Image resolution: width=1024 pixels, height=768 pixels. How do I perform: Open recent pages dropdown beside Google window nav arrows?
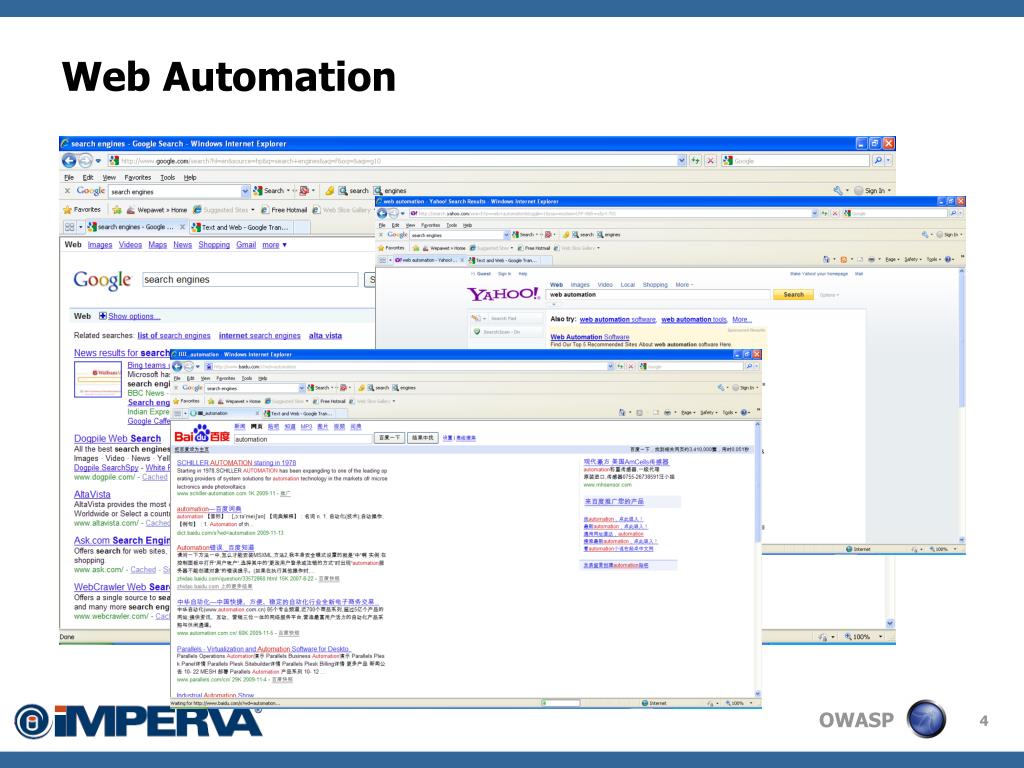pyautogui.click(x=98, y=161)
